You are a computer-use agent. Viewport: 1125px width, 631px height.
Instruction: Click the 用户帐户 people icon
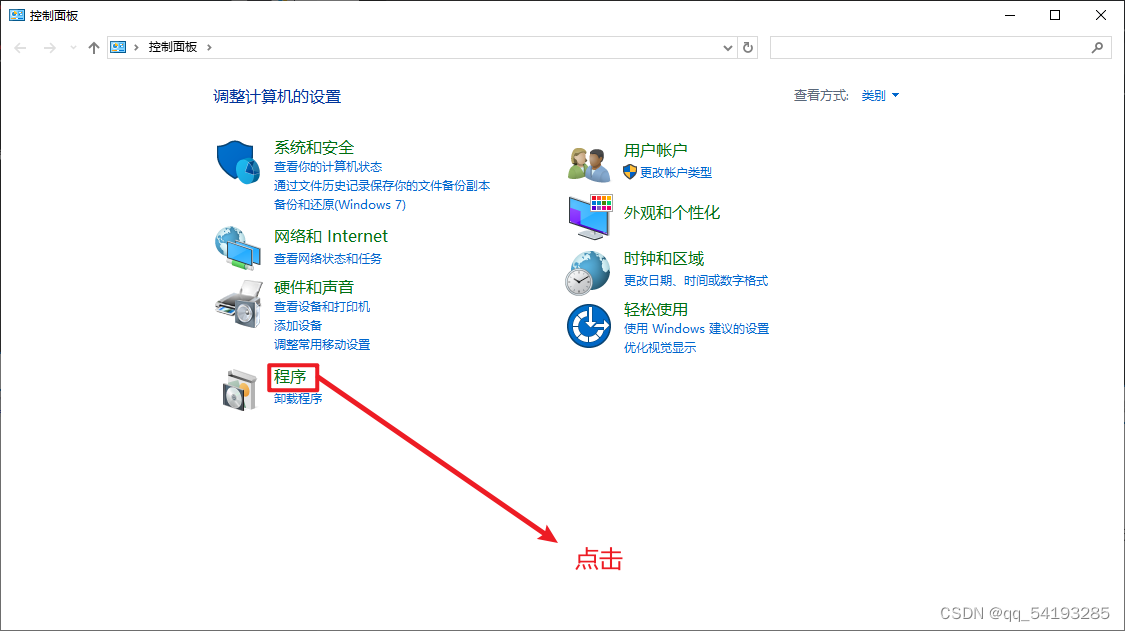coord(589,158)
